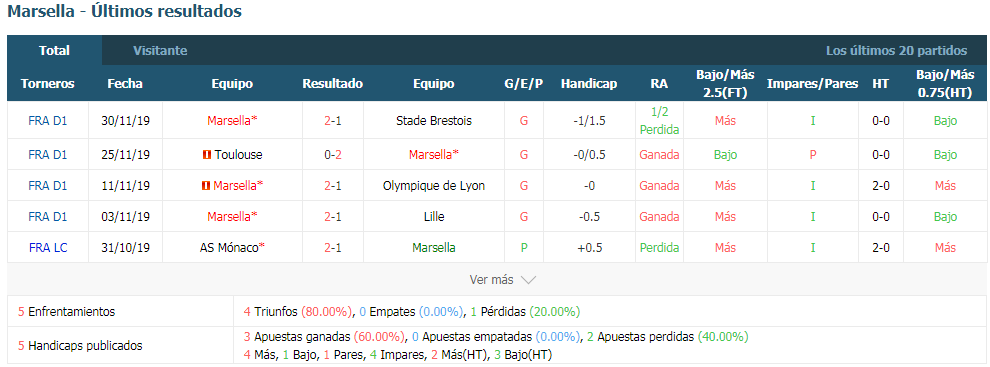Click the Lille team name
The image size is (990, 367).
point(434,217)
